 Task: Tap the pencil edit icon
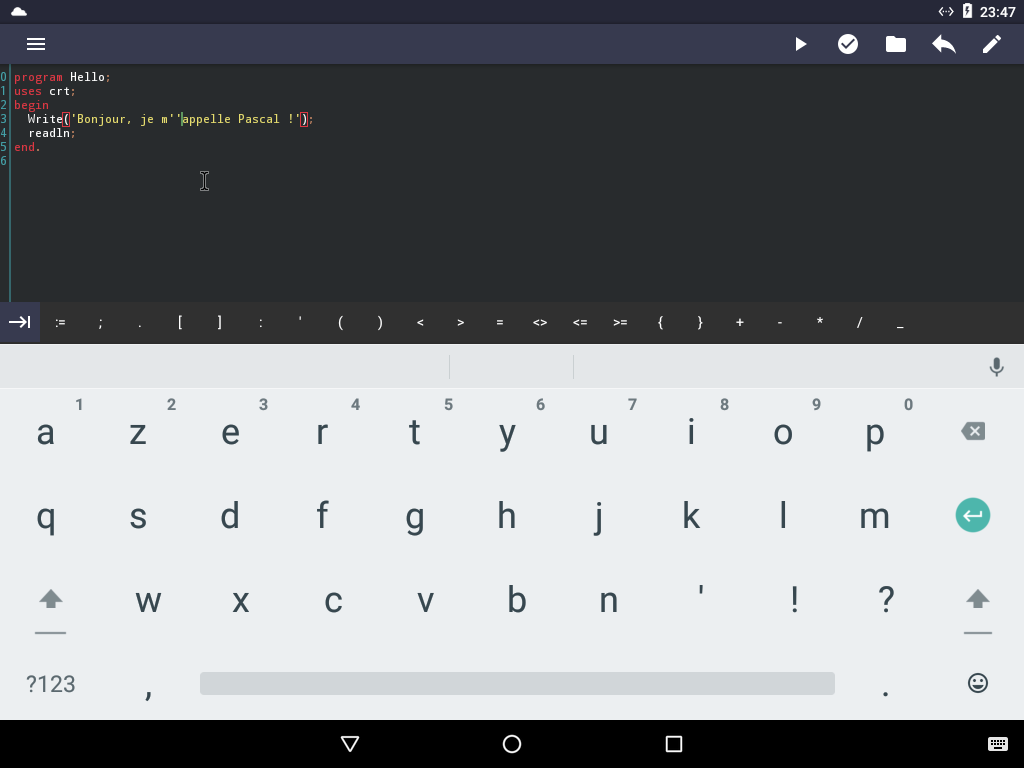[991, 44]
